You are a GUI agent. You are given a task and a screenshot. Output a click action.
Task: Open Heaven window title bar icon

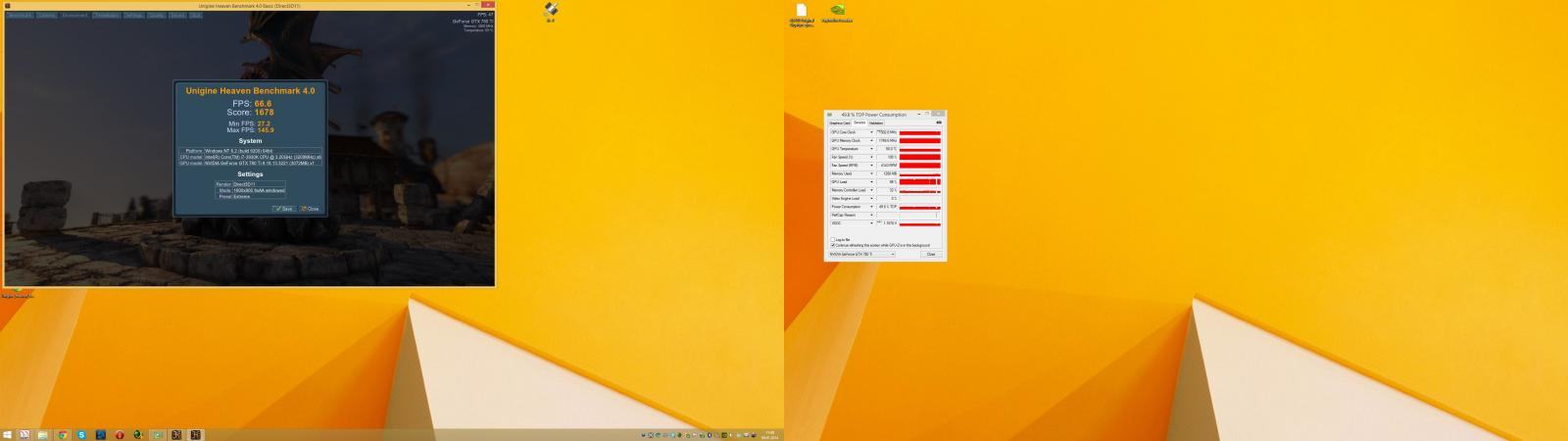pyautogui.click(x=8, y=6)
